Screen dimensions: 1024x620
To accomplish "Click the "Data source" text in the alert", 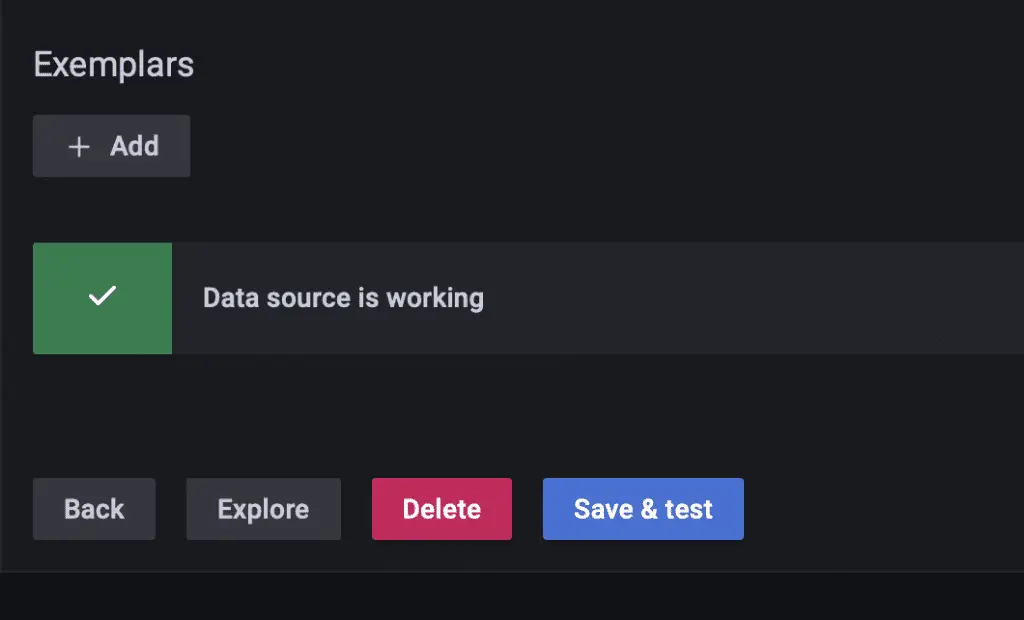I will 267,298.
